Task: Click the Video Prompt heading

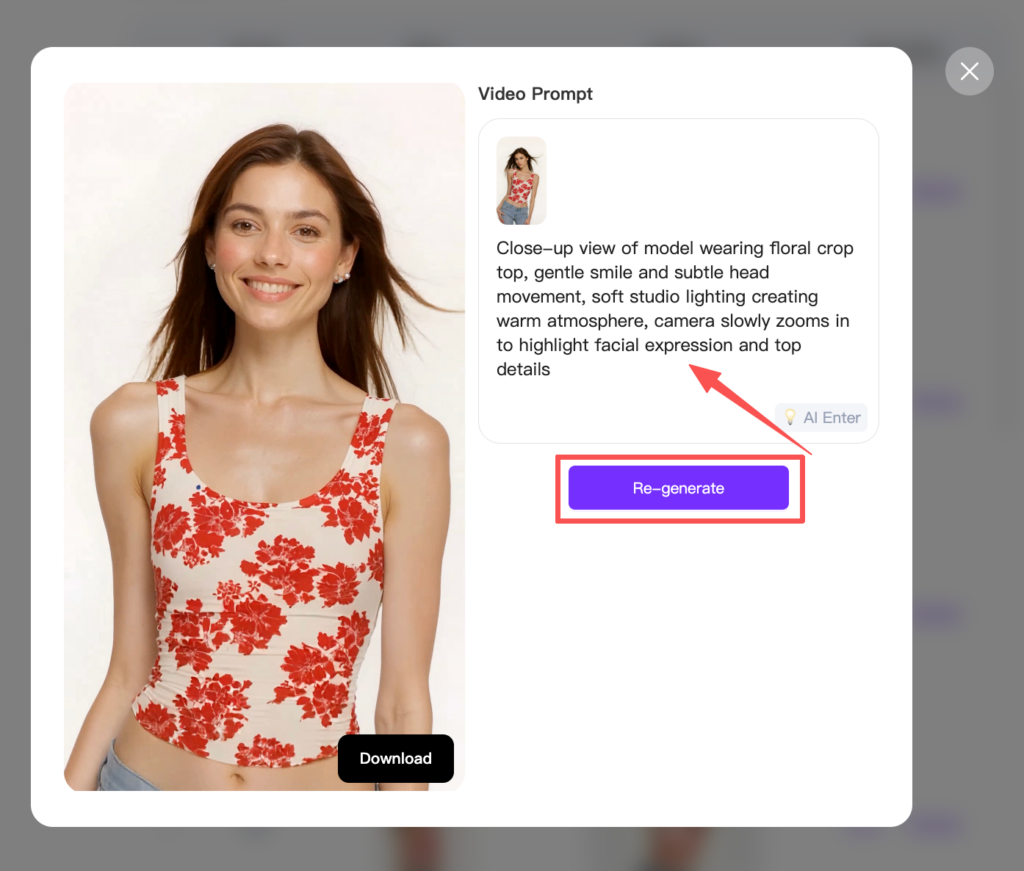Action: point(535,94)
